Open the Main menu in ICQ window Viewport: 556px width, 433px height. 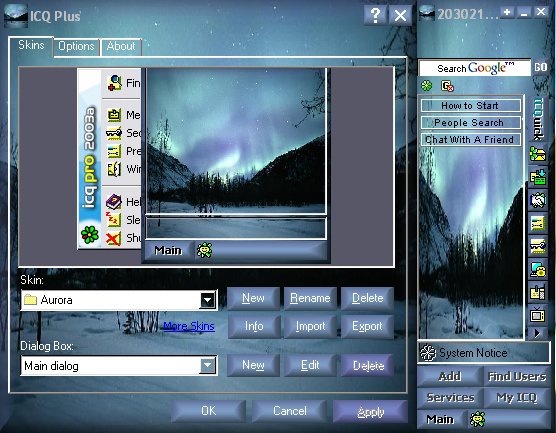point(440,420)
